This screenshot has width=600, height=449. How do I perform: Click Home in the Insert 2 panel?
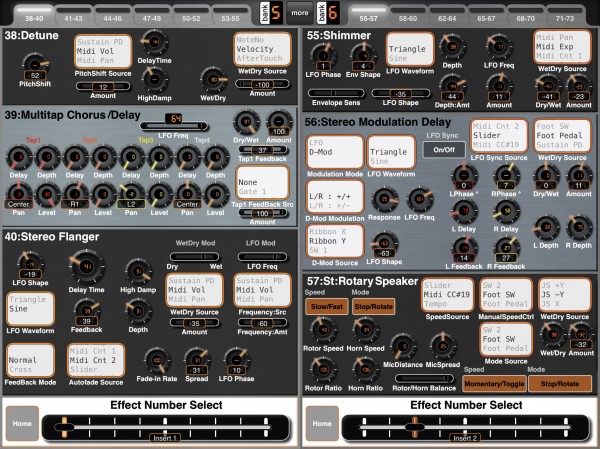[322, 423]
